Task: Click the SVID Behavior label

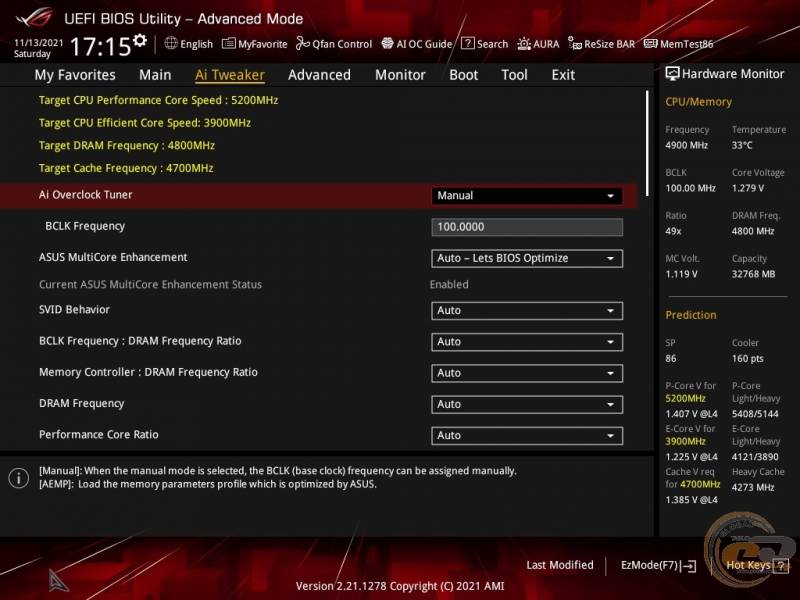Action: [x=74, y=310]
